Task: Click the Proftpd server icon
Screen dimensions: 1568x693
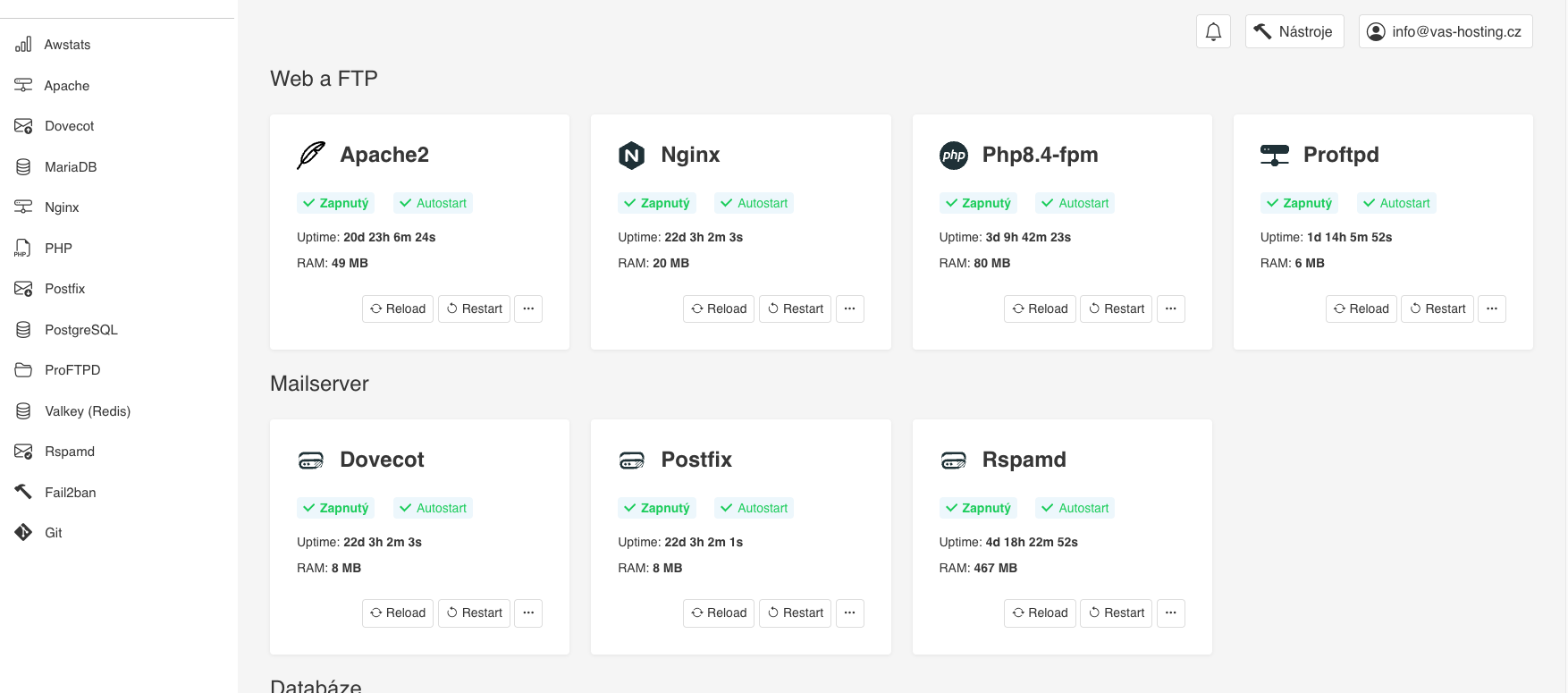Action: pos(1274,156)
